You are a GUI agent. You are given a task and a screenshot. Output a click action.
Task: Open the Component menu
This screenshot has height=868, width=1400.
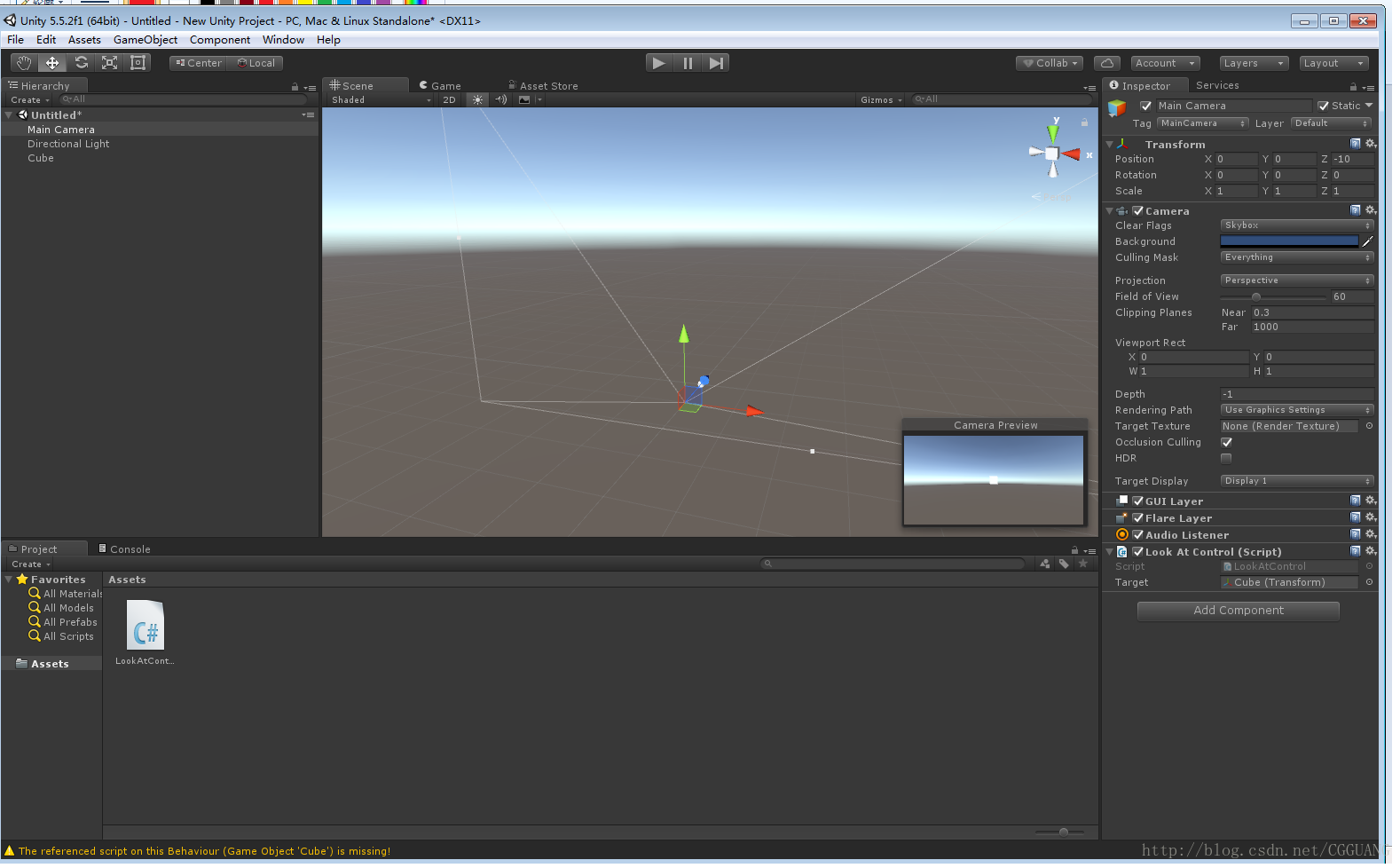[220, 40]
